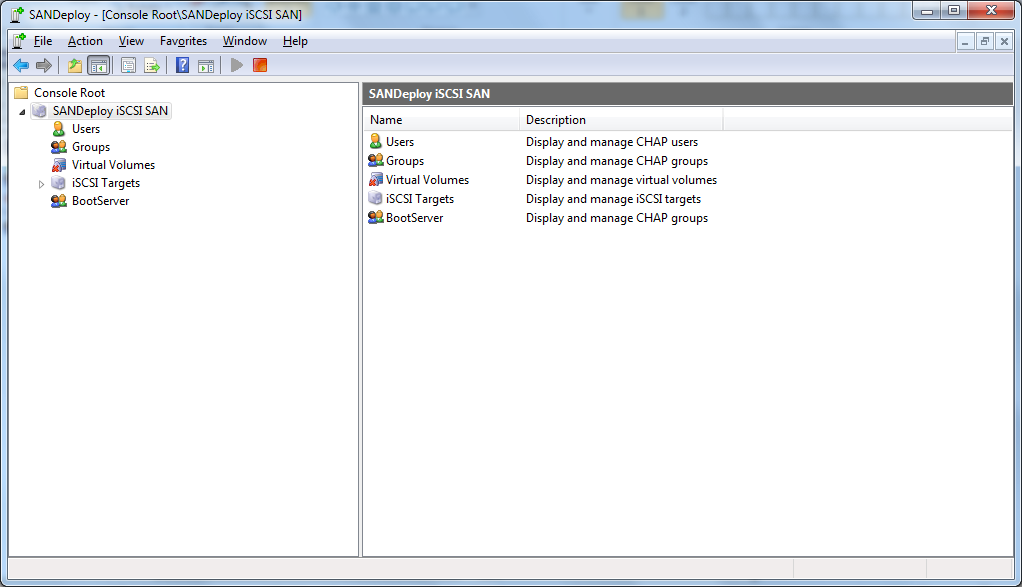Click Users icon in the list pane
The width and height of the screenshot is (1022, 587).
[375, 141]
